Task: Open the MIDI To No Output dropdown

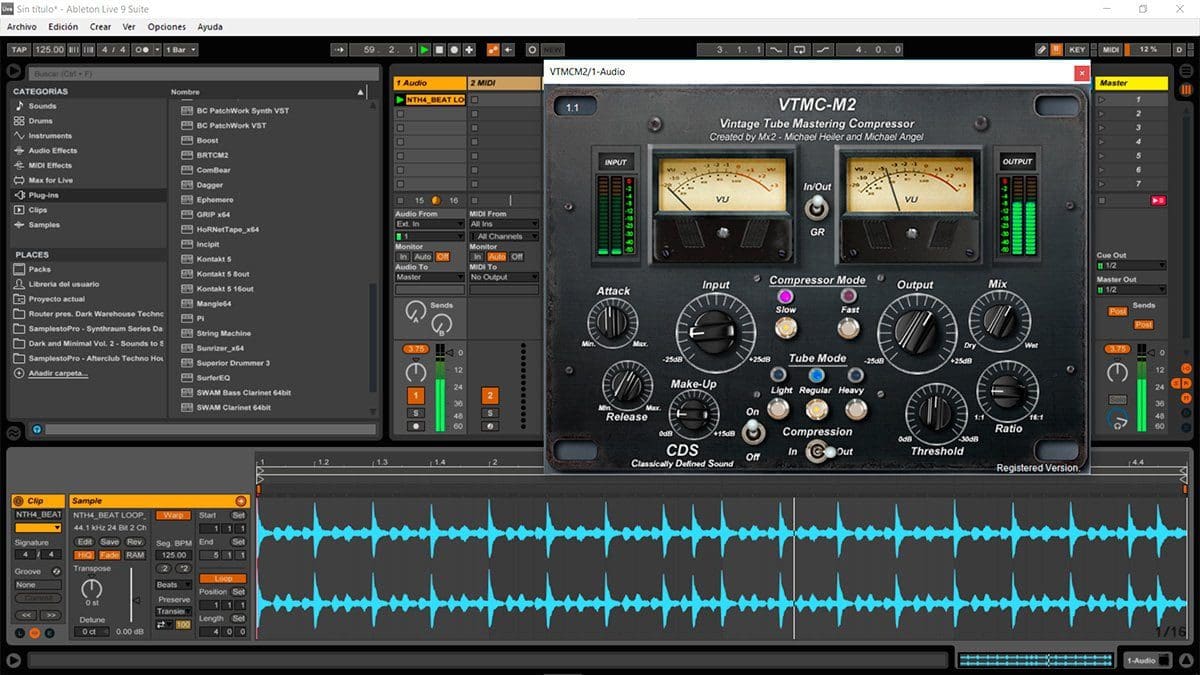Action: click(x=504, y=277)
